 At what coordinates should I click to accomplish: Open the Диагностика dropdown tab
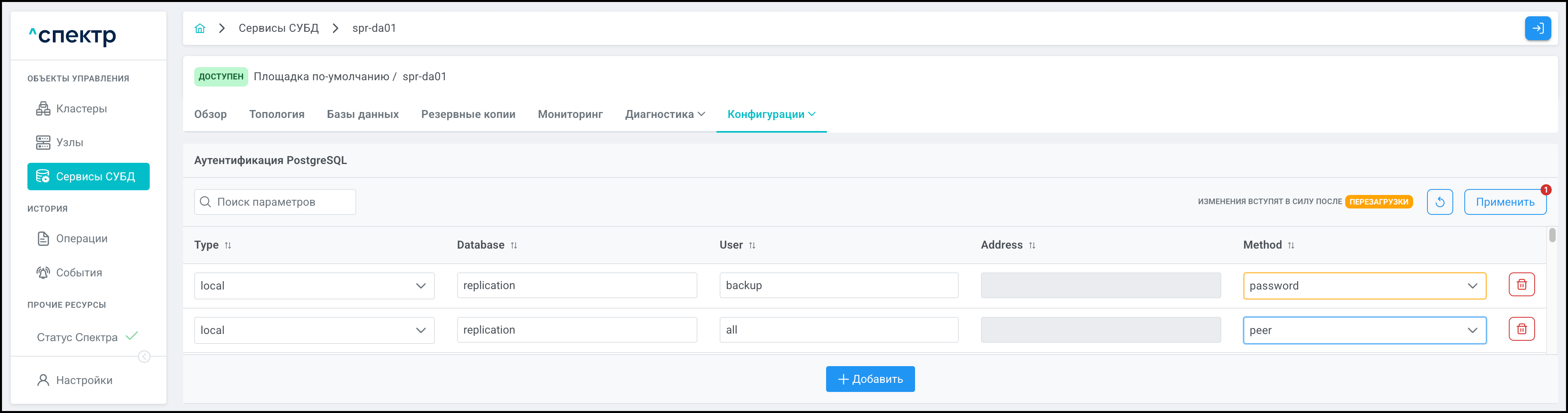tap(665, 114)
